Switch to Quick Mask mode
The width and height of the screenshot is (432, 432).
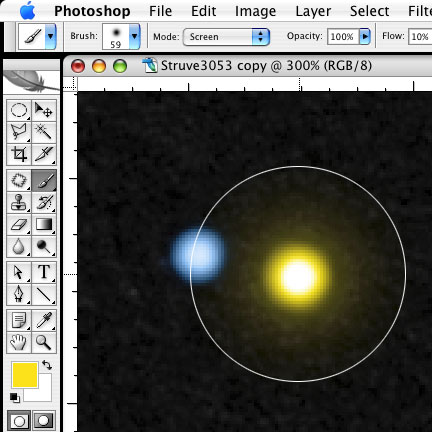pyautogui.click(x=44, y=420)
